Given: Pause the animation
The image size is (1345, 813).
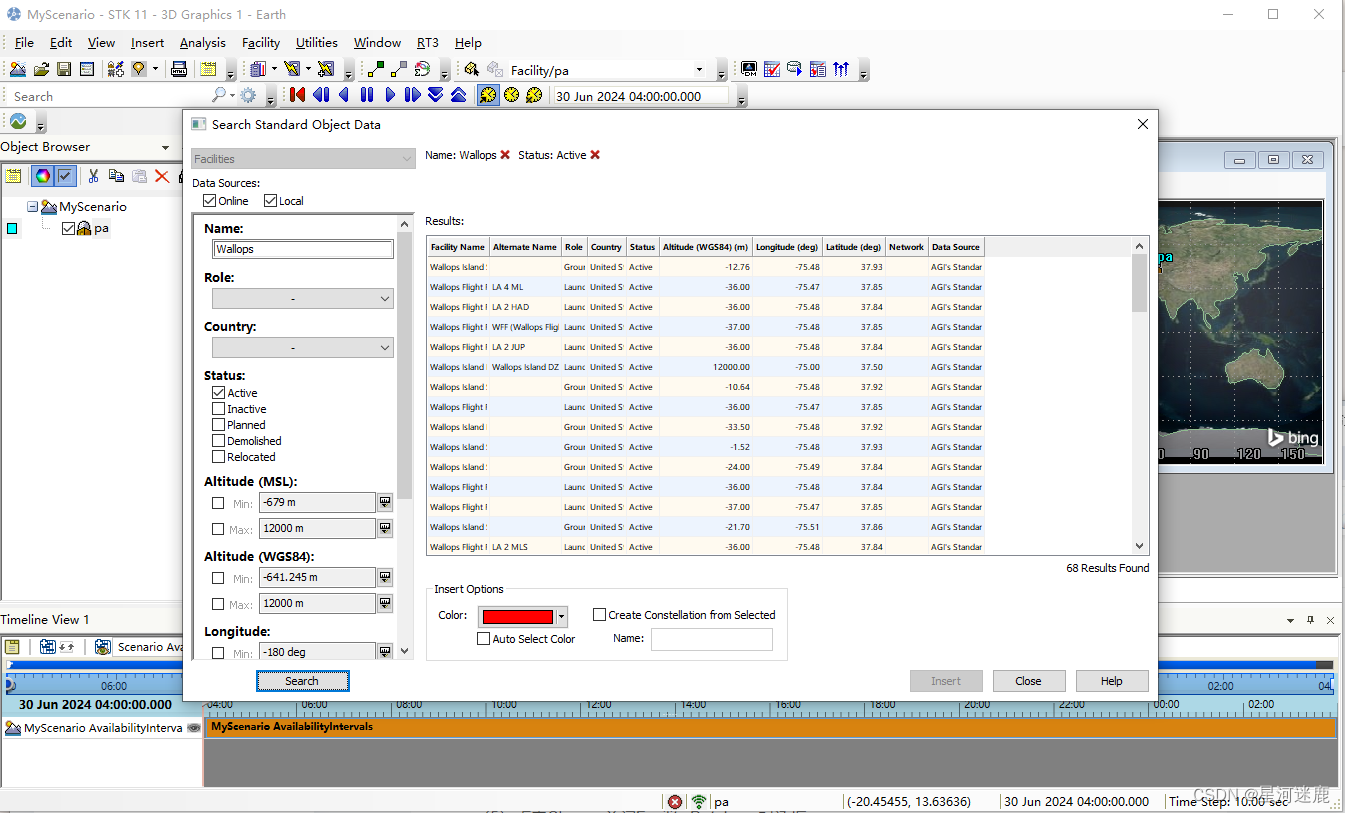Looking at the screenshot, I should pos(367,95).
